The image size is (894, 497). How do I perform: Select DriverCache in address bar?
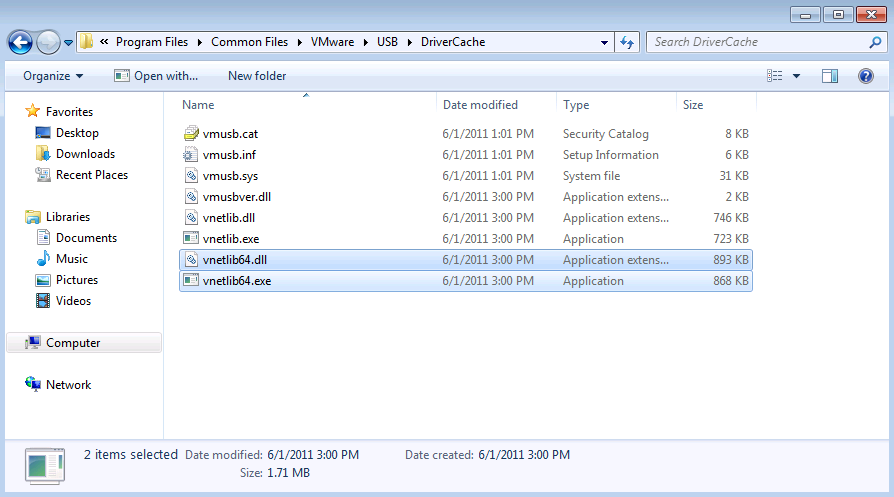tap(453, 42)
